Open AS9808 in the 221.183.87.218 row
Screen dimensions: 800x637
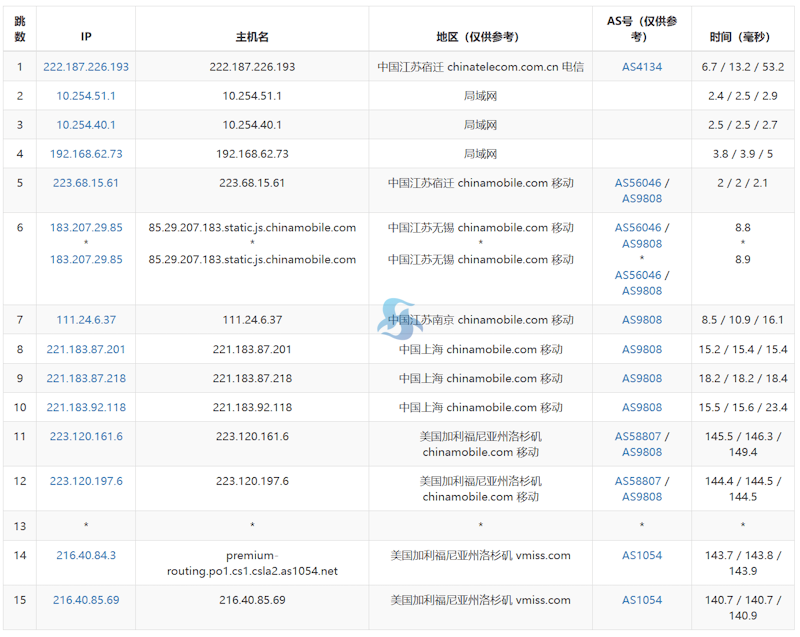642,378
